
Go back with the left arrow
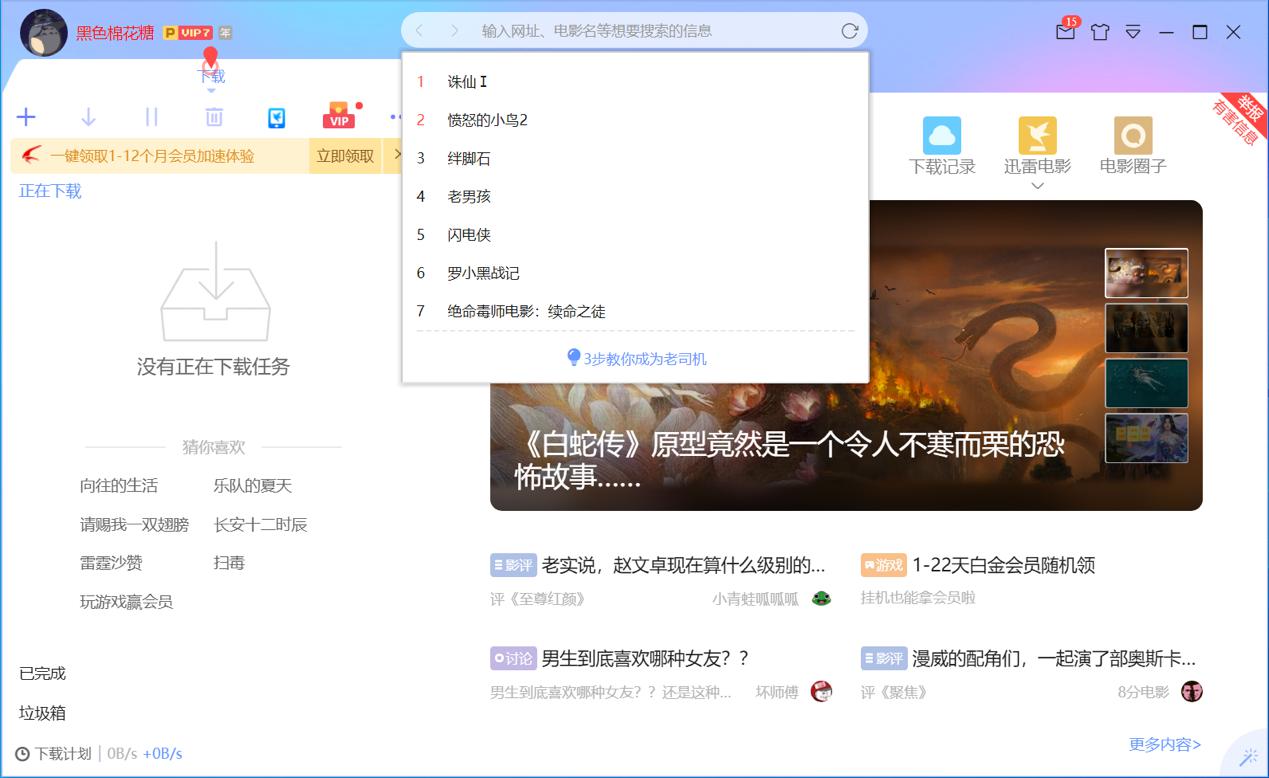click(x=419, y=31)
